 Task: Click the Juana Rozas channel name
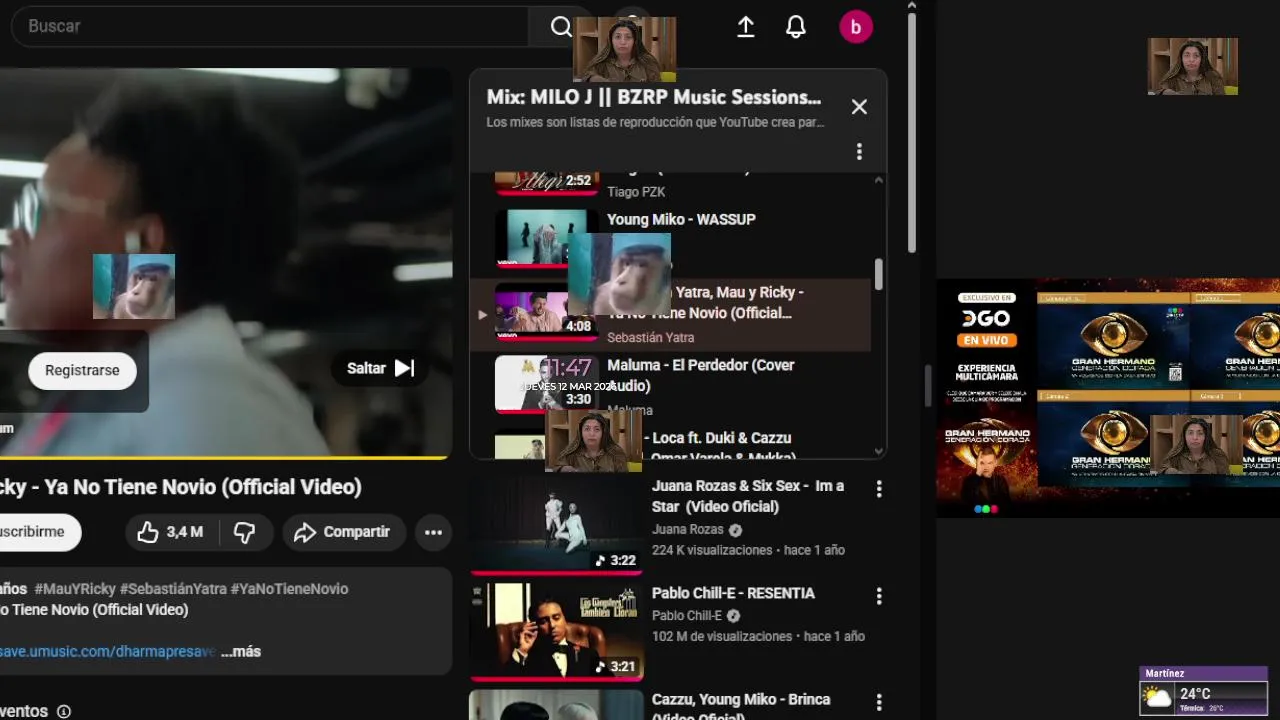point(688,530)
